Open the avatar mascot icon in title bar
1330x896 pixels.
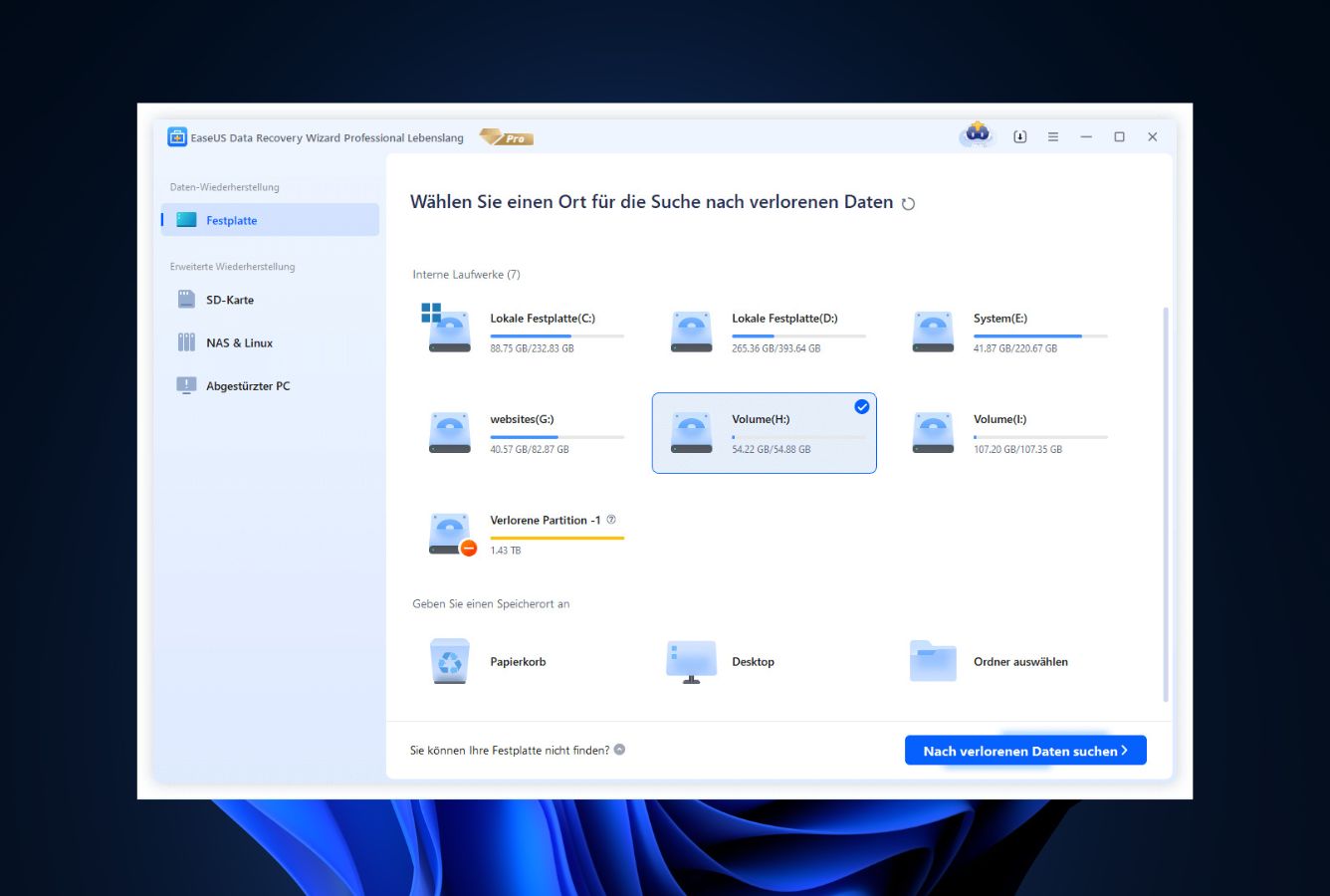coord(978,135)
